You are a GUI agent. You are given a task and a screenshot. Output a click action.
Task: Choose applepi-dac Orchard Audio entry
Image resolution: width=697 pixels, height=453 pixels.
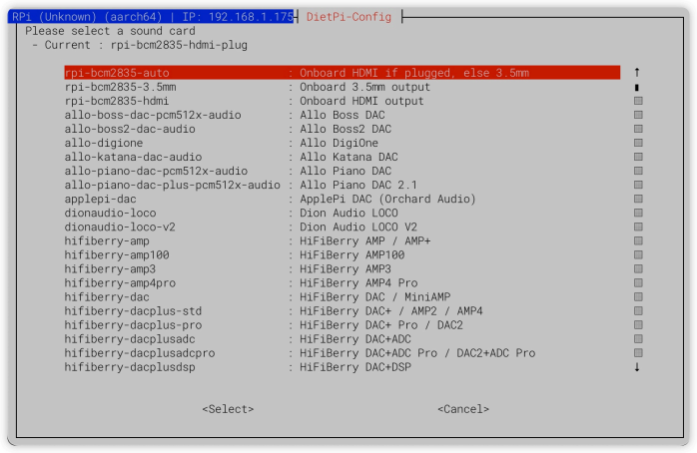point(342,199)
